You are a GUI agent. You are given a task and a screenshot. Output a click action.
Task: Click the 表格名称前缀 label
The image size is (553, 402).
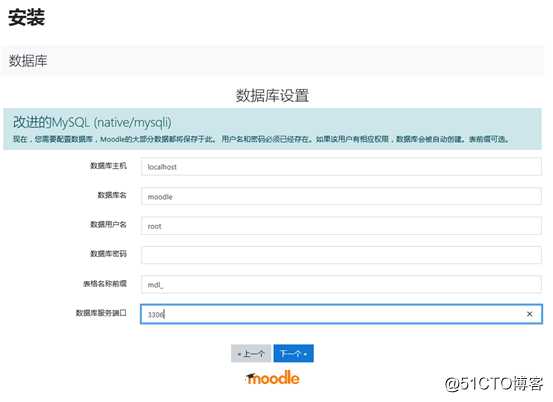105,284
